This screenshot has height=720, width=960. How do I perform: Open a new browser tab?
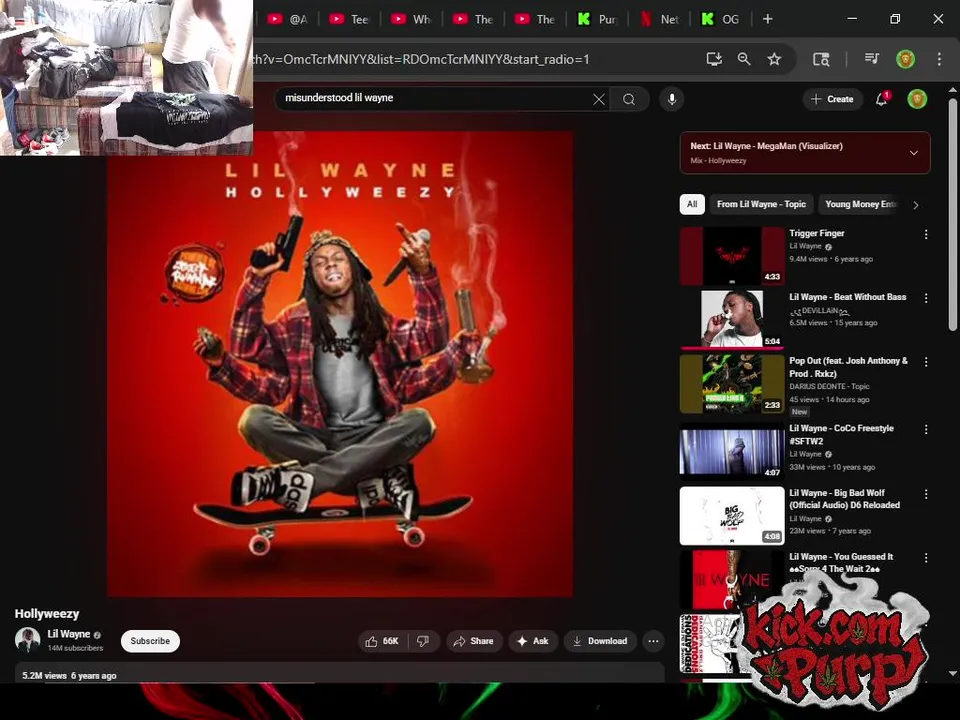(x=767, y=19)
